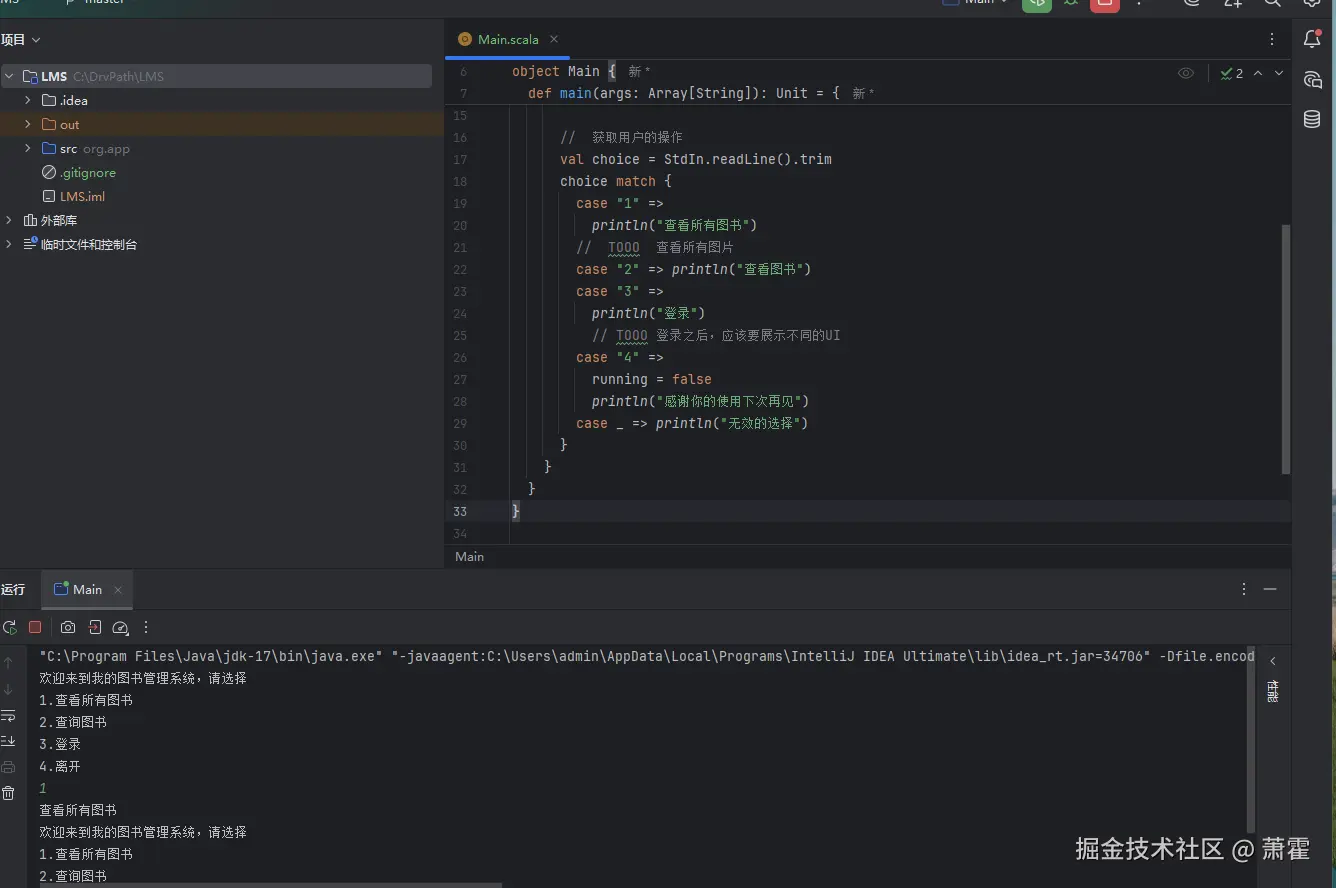Open notifications bell on right sidebar

(1312, 39)
